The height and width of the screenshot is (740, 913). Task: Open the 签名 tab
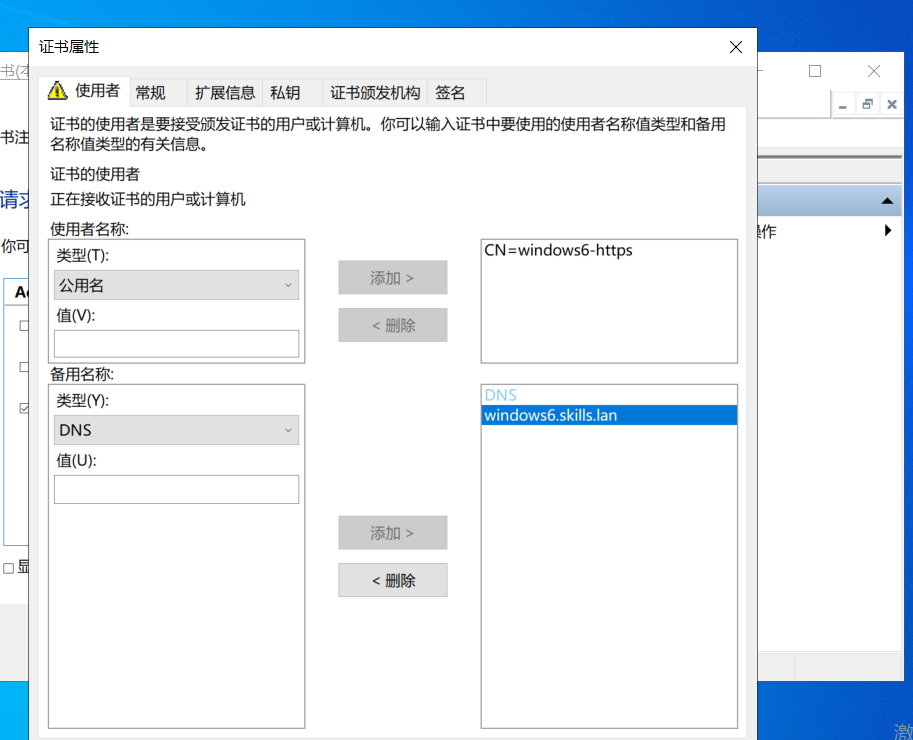coord(451,93)
